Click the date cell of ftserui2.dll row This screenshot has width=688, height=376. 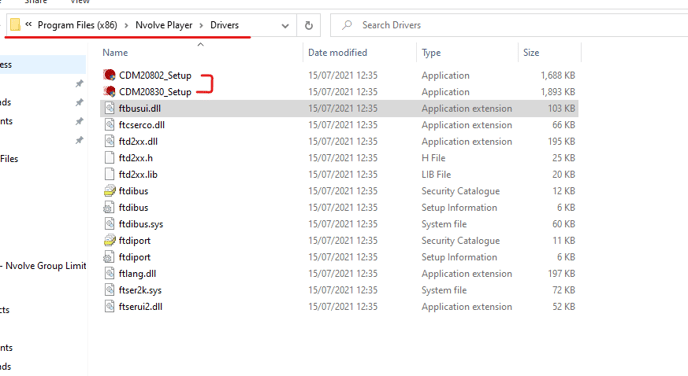tap(343, 307)
